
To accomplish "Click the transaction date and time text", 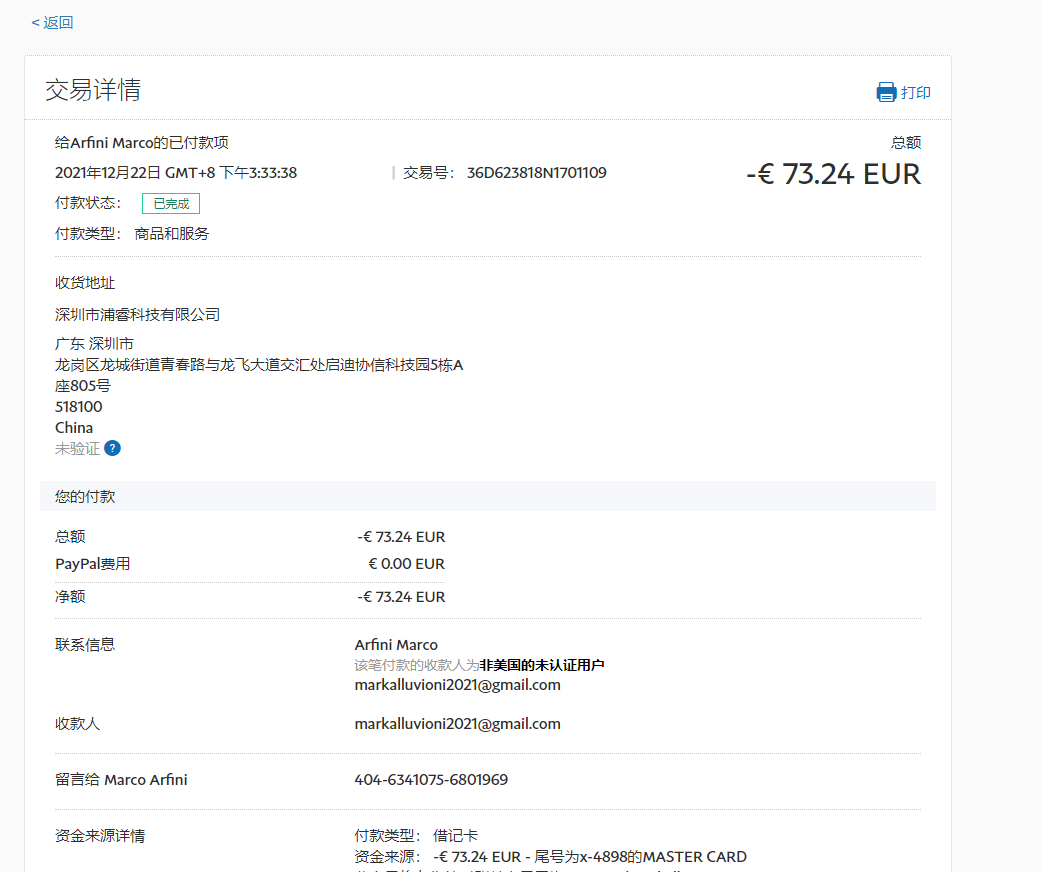I will coord(176,173).
